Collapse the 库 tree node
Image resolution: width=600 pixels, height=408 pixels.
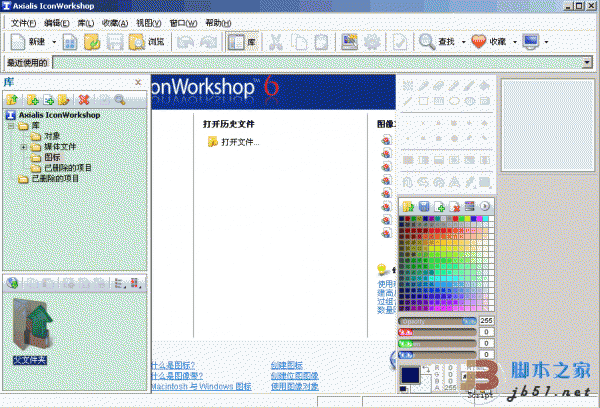pos(11,126)
